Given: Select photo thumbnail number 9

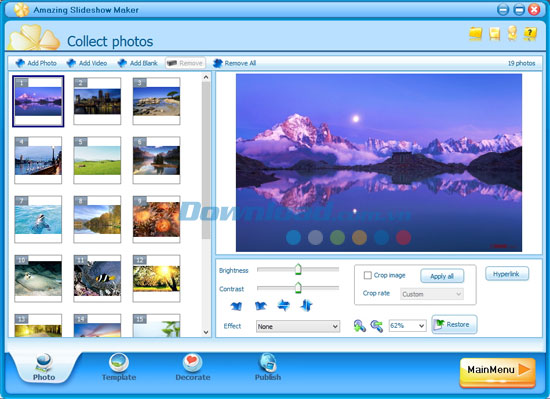Looking at the screenshot, I should (x=156, y=219).
